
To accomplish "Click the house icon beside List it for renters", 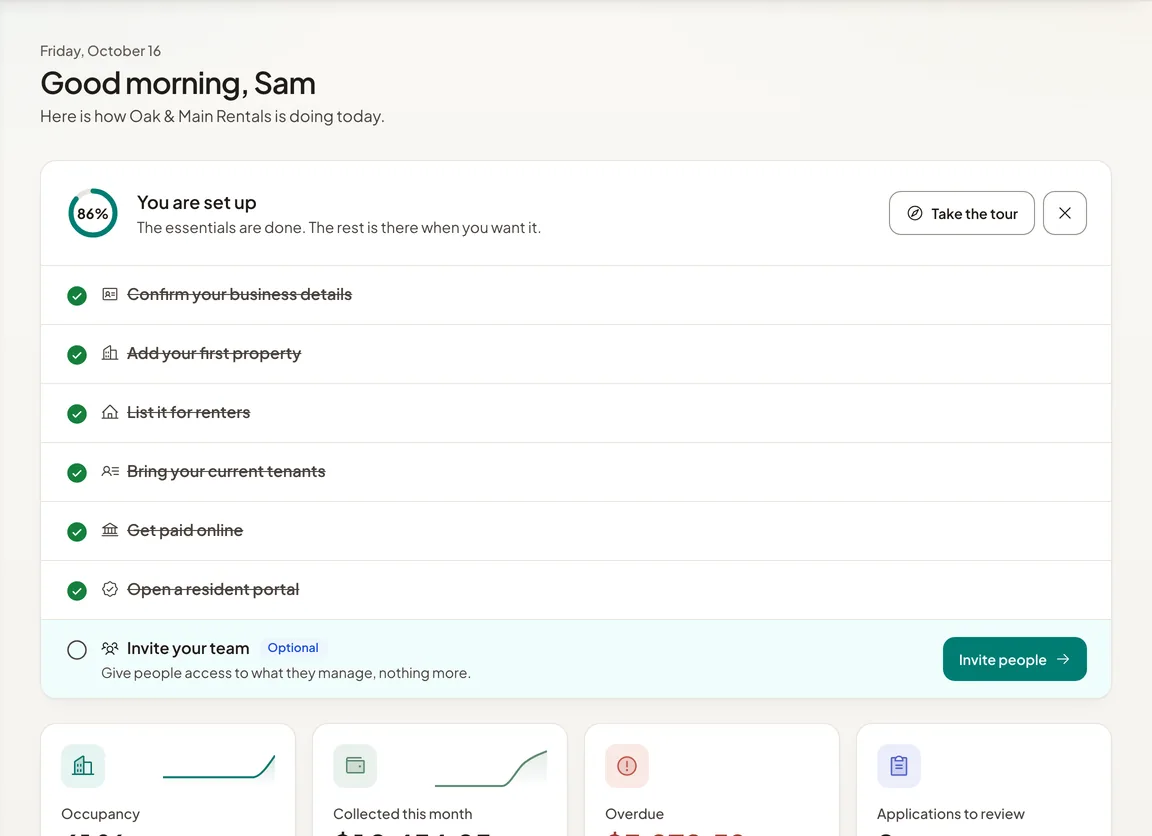I will pyautogui.click(x=109, y=412).
